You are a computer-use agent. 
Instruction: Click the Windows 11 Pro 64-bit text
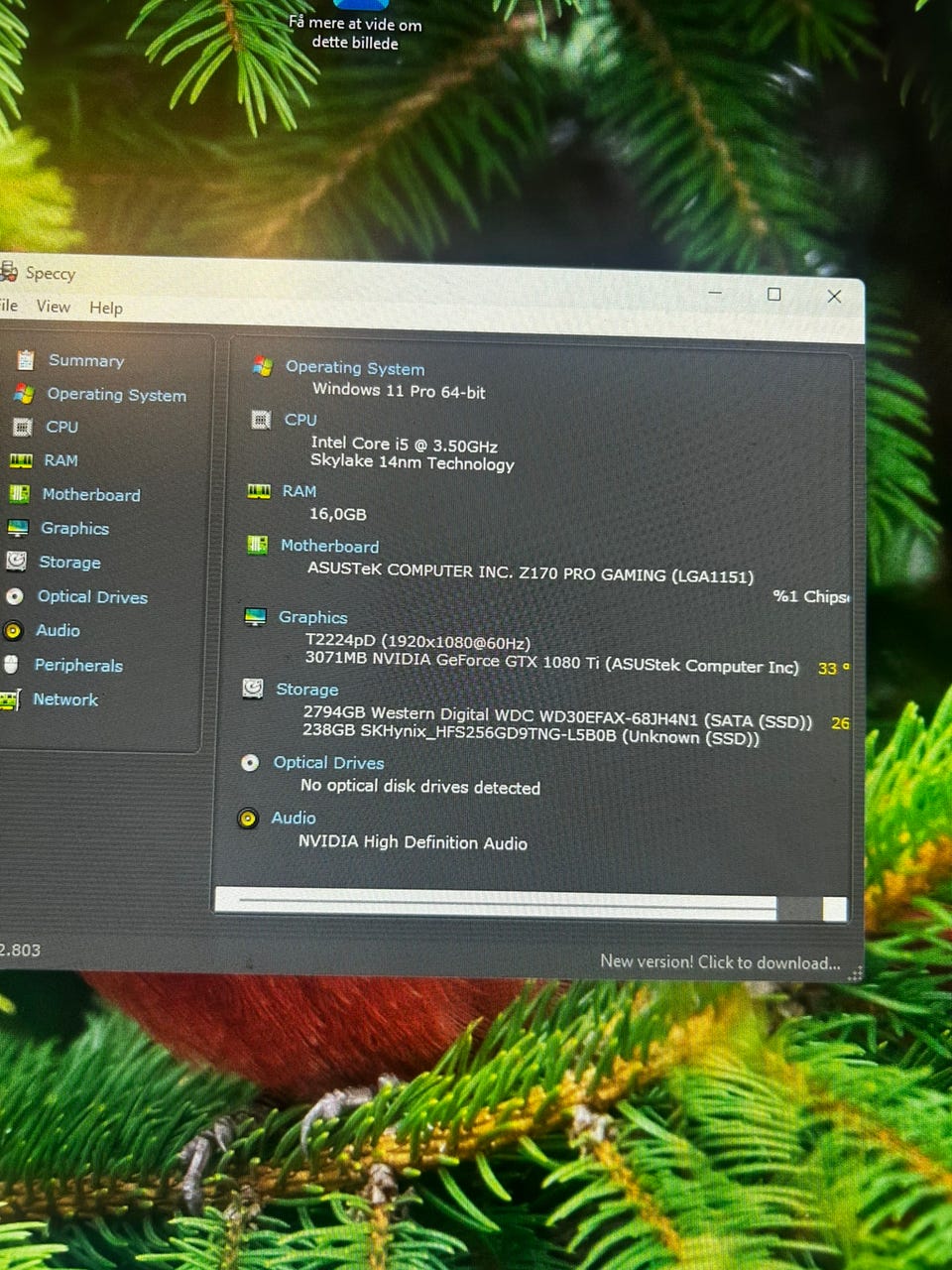tap(399, 390)
